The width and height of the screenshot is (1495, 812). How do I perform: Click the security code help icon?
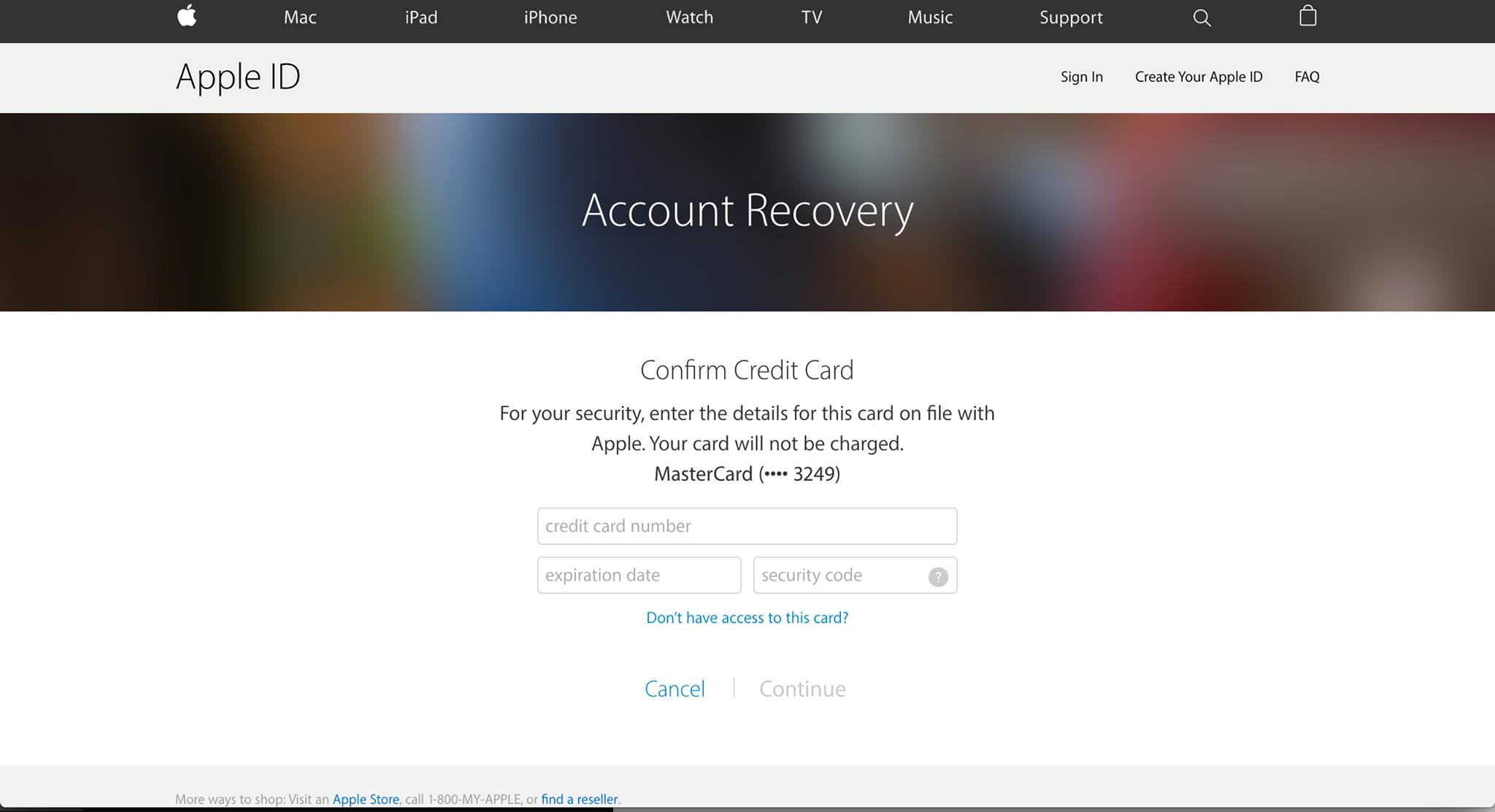tap(938, 575)
